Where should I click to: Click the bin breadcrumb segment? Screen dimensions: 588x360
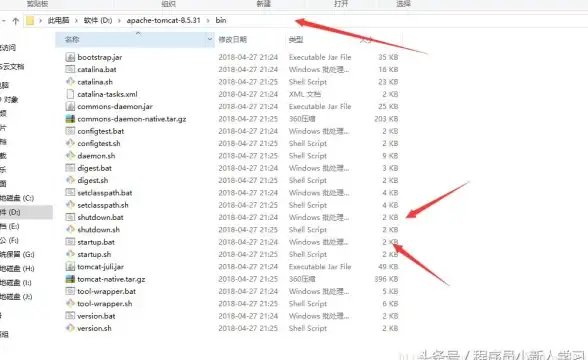[221, 21]
